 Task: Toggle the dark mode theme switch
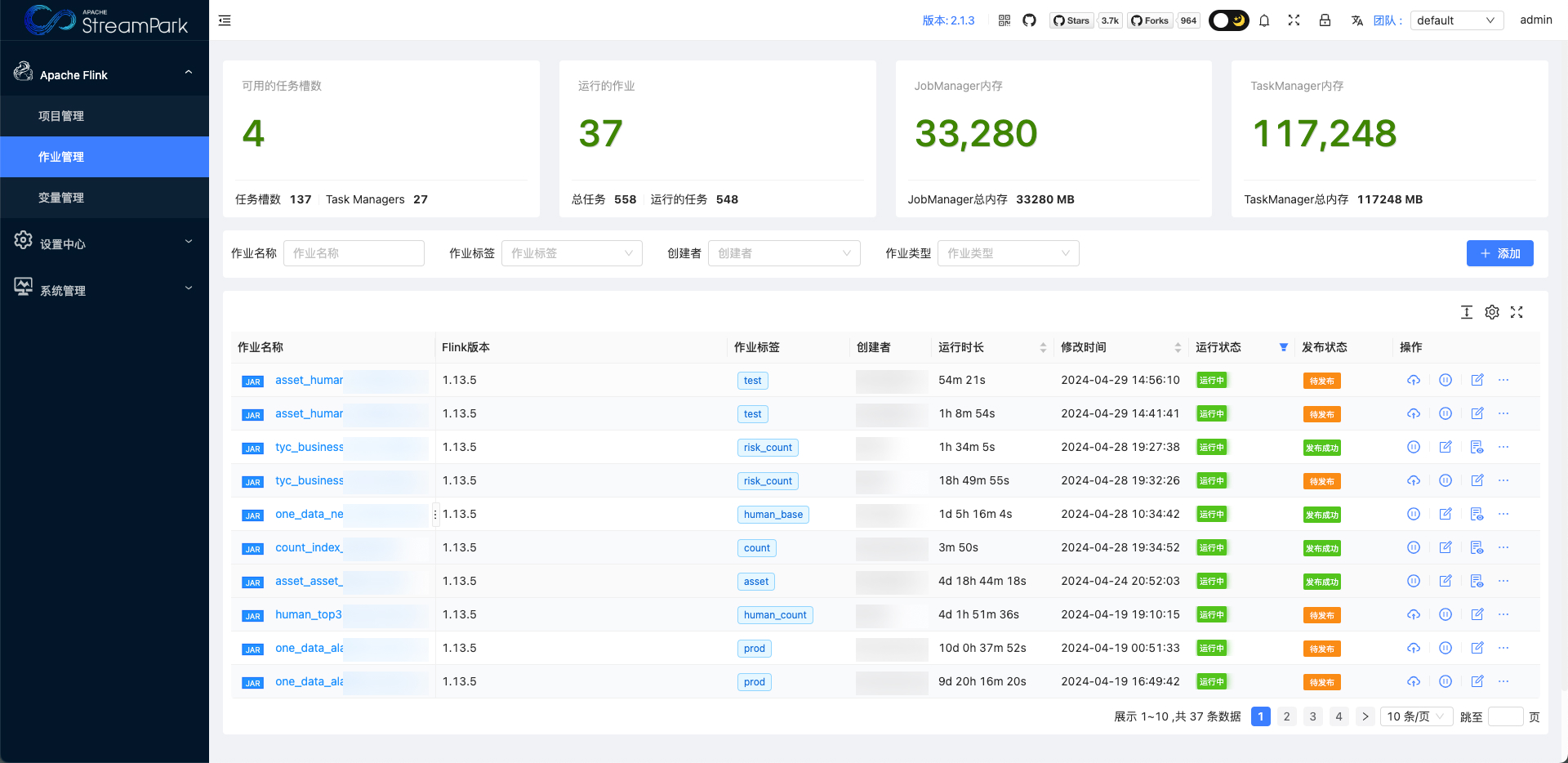tap(1228, 20)
